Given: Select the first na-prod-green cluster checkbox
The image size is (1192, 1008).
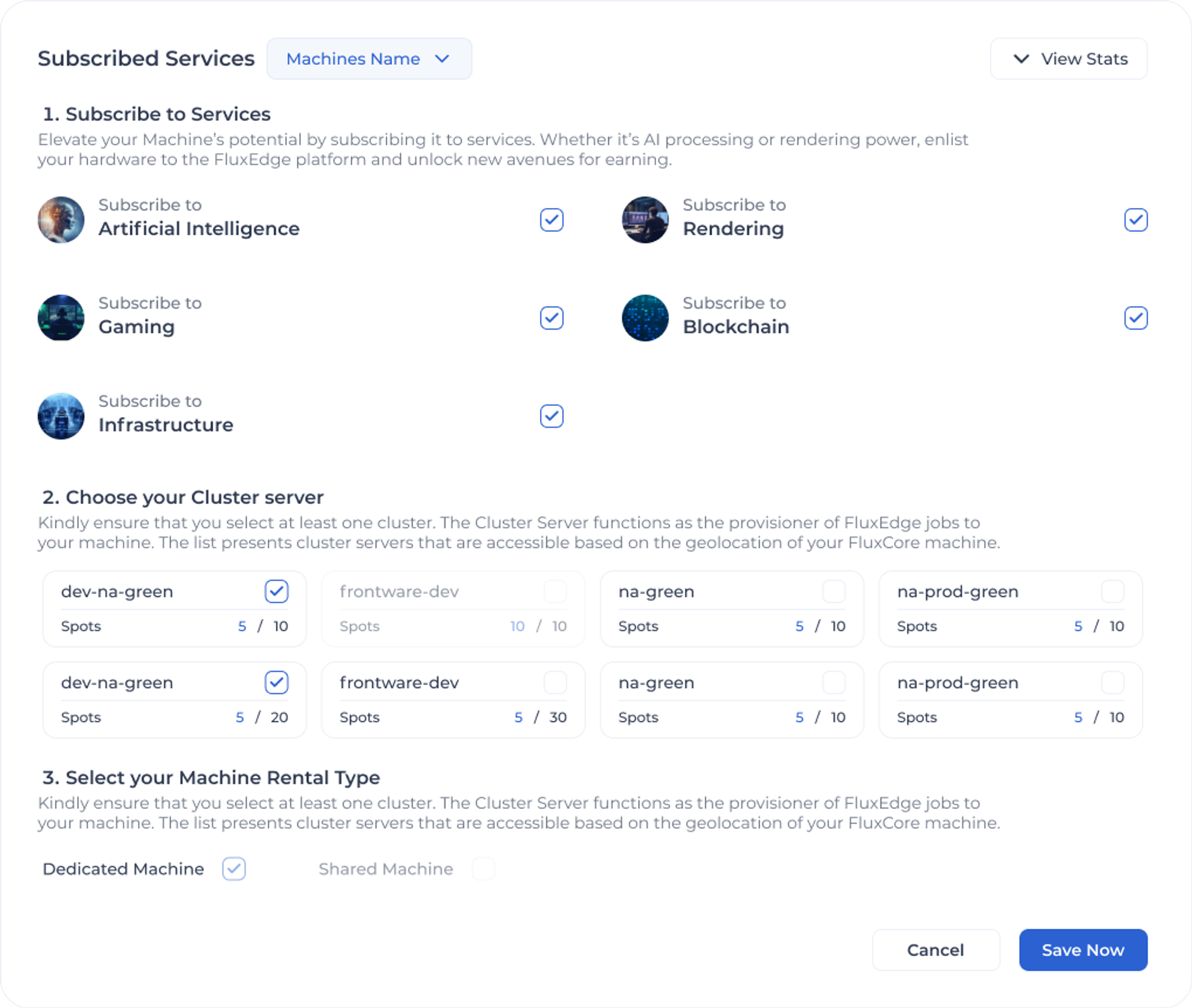Looking at the screenshot, I should (x=1112, y=592).
